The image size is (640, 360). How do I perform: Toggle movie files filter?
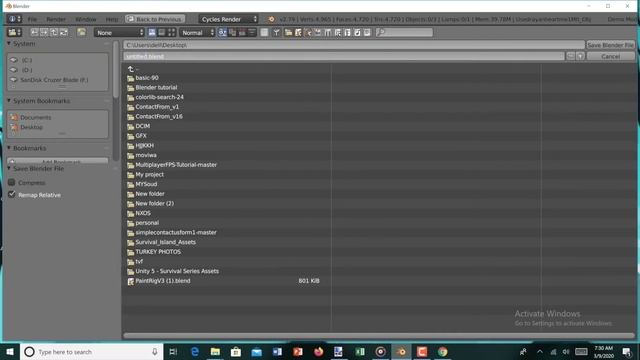(x=328, y=32)
